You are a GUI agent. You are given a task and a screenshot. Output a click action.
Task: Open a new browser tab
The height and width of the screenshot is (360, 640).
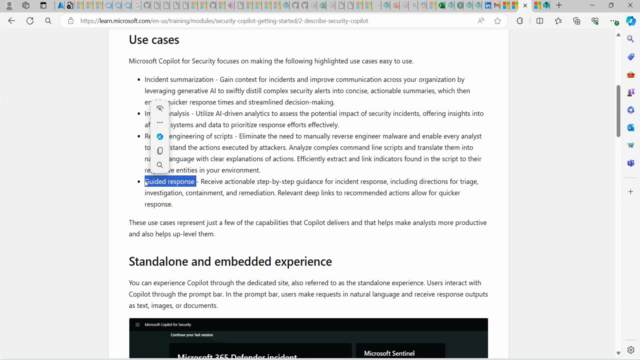tap(559, 5)
